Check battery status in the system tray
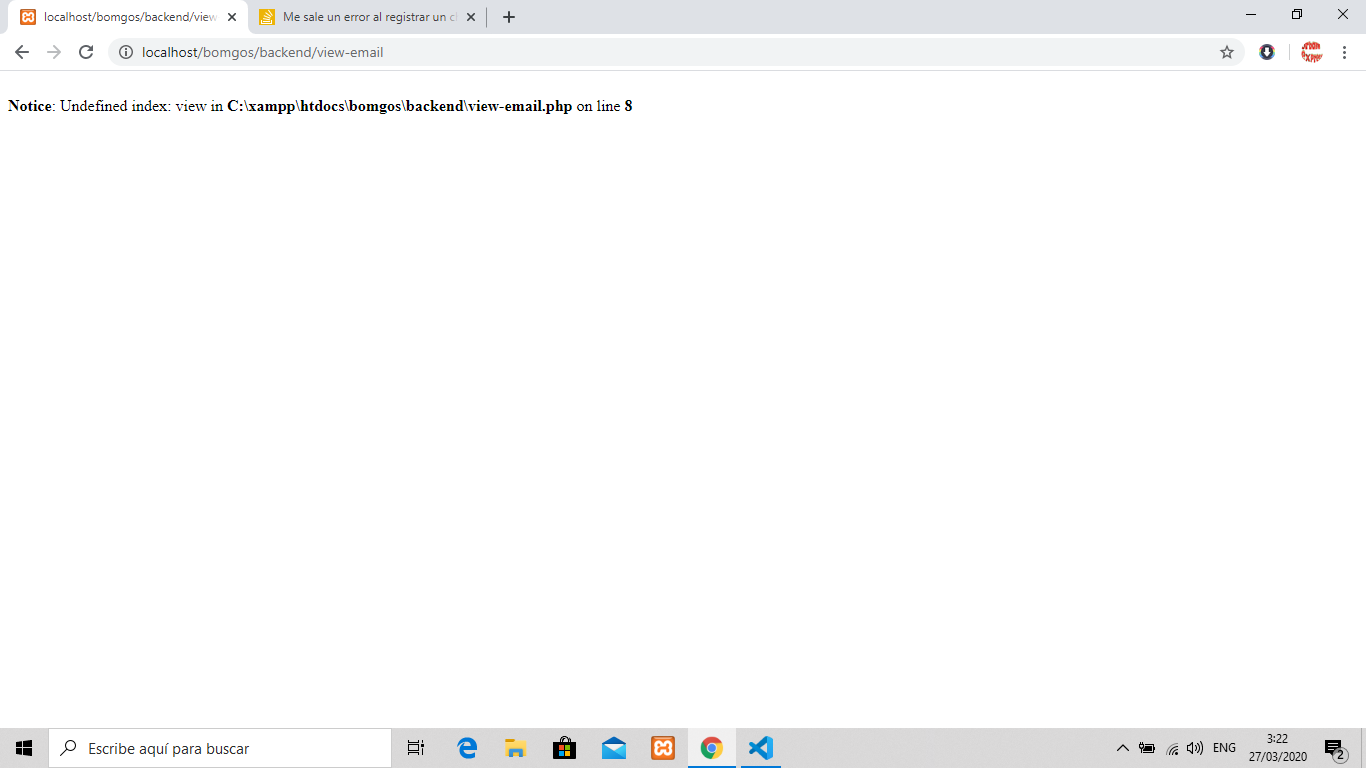 pos(1147,748)
